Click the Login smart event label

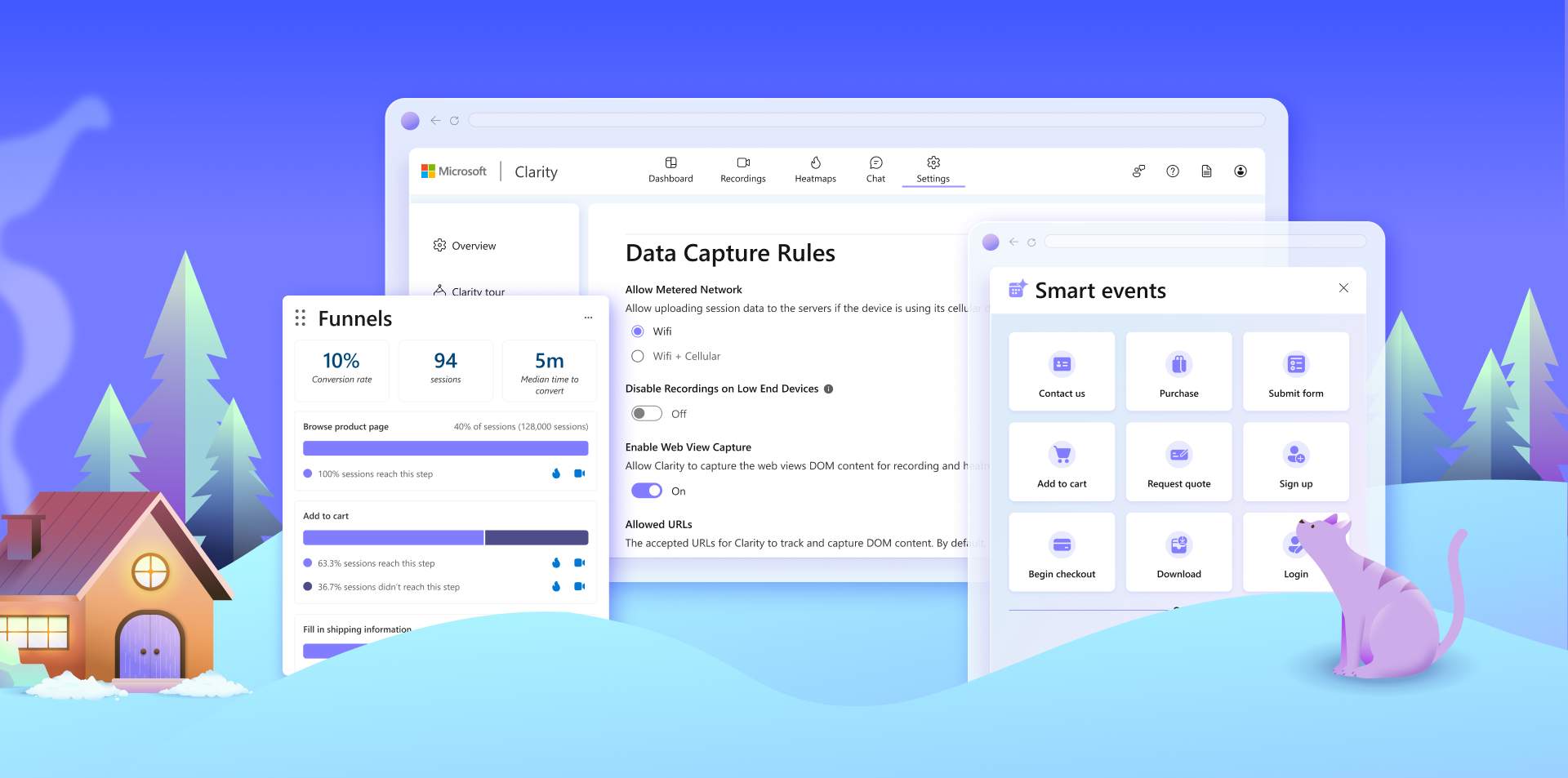(x=1296, y=575)
